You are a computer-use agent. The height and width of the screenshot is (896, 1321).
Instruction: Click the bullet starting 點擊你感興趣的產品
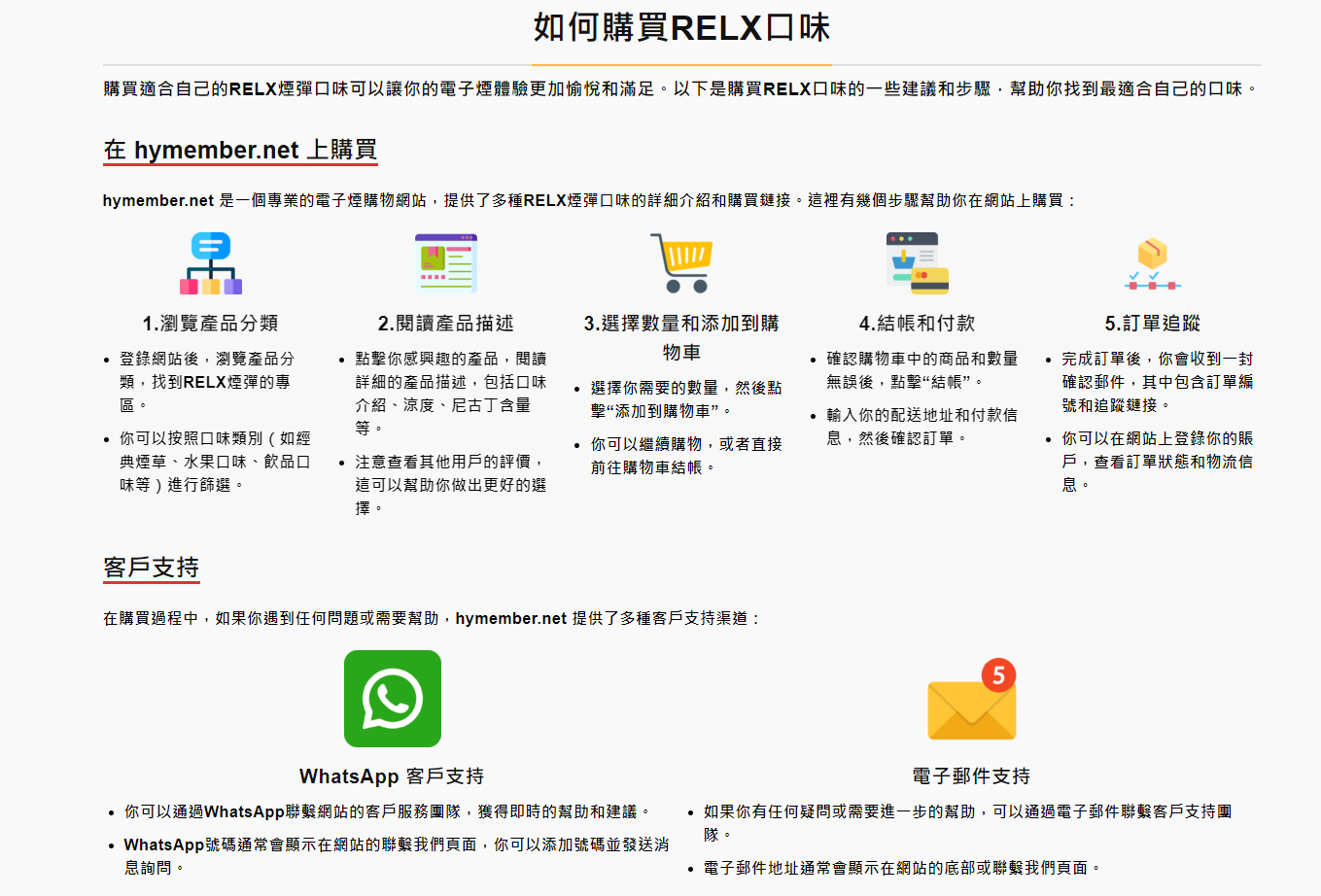click(x=451, y=394)
